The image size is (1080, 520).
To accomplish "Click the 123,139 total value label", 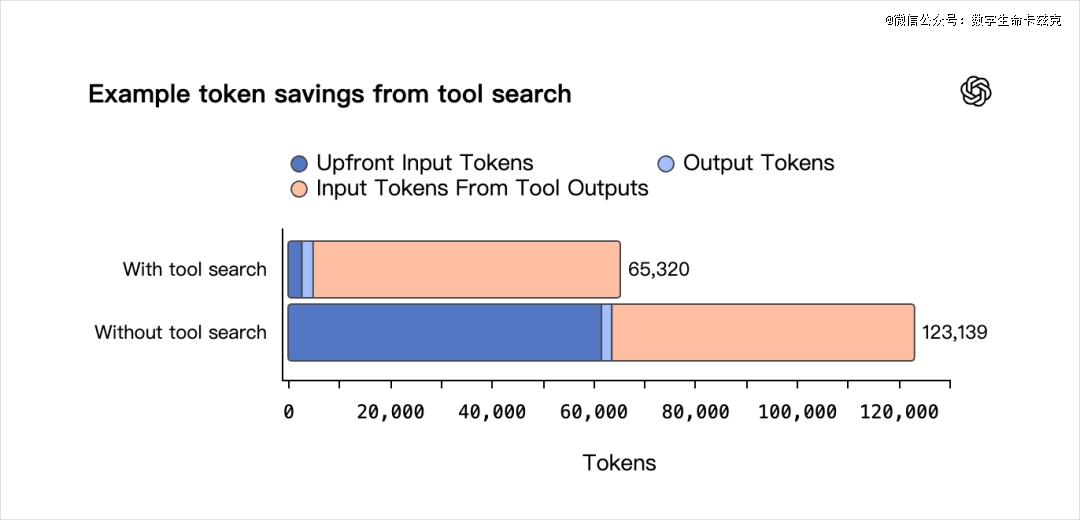I will [x=955, y=332].
